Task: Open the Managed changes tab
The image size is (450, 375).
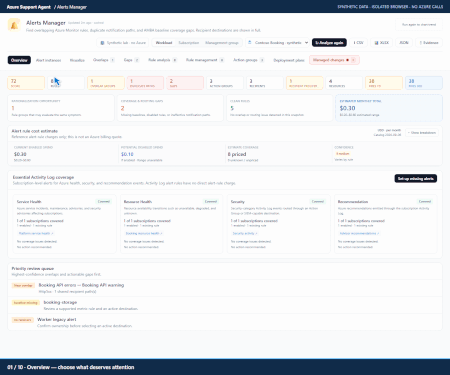Action: click(334, 60)
